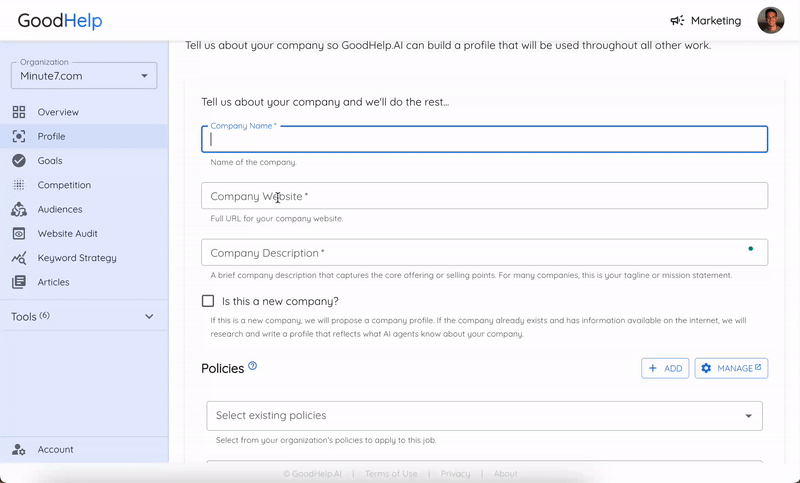800x483 pixels.
Task: Expand the Tools section chevron
Action: (149, 317)
